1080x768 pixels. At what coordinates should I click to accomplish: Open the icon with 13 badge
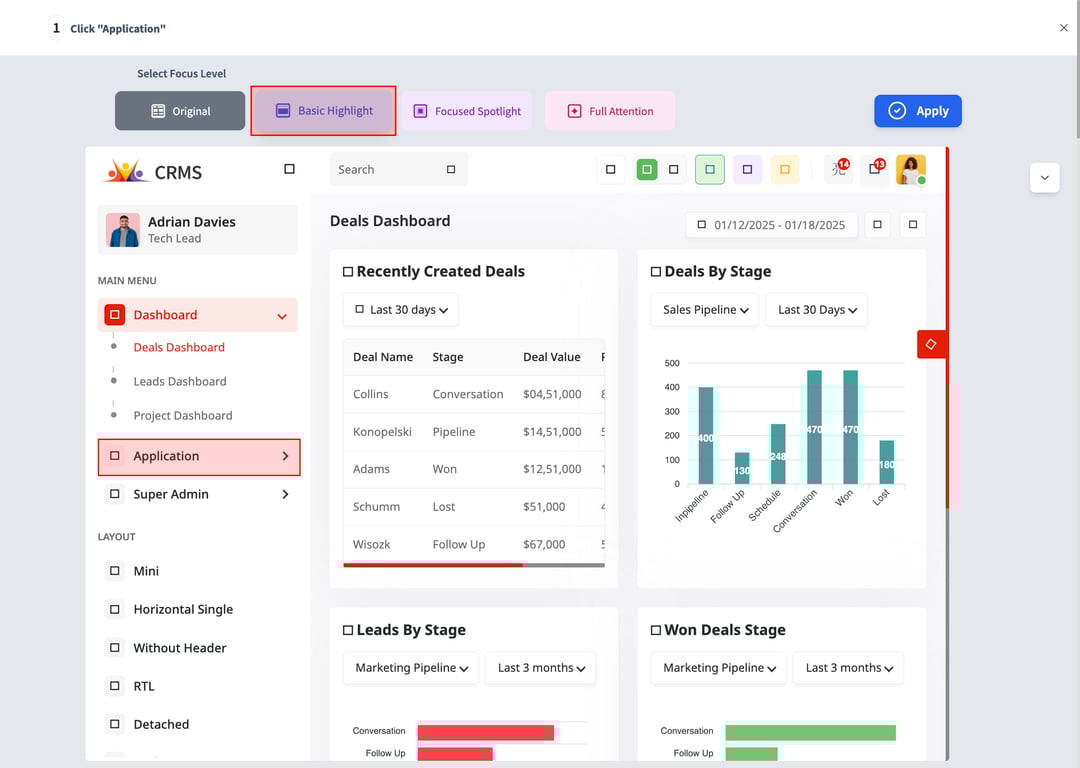874,169
